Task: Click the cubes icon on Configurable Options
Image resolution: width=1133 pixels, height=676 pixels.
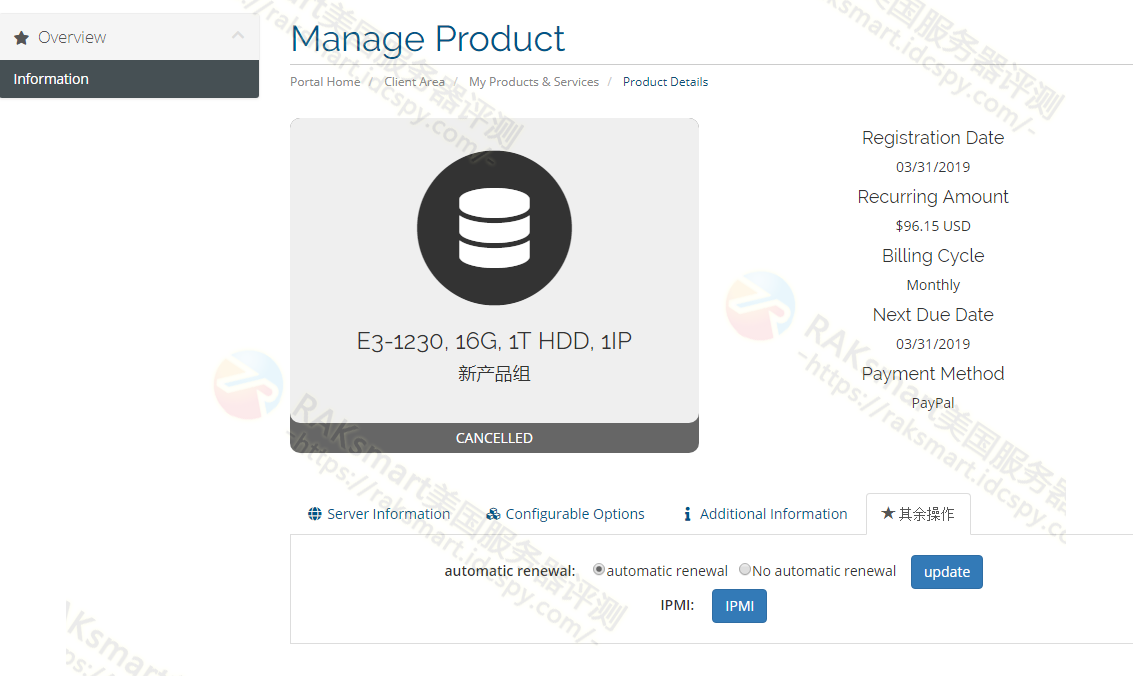Action: tap(493, 514)
